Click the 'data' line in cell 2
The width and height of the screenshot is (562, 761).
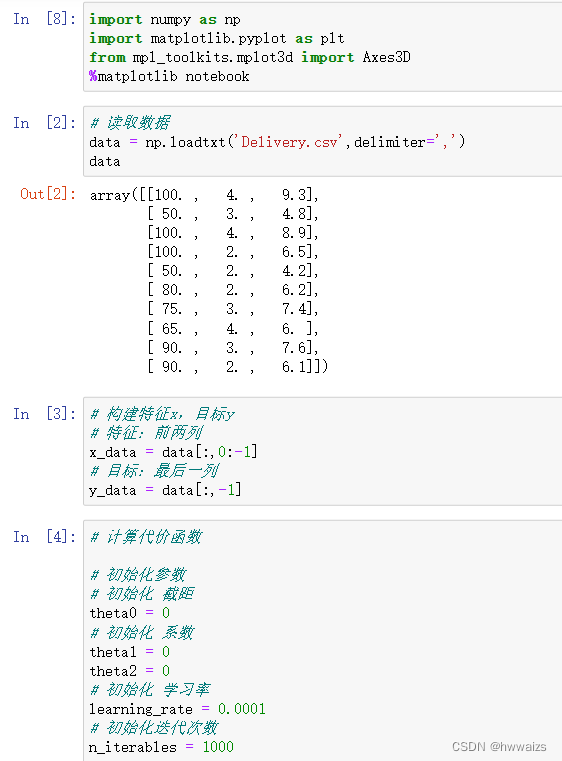pos(105,162)
